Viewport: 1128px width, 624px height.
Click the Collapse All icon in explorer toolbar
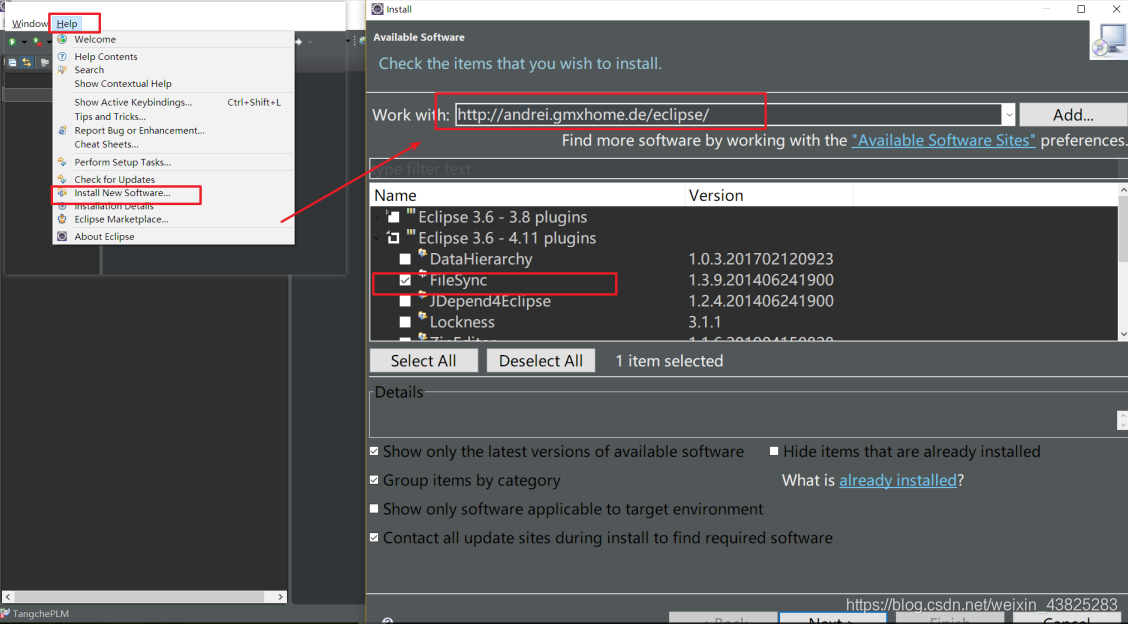pyautogui.click(x=12, y=63)
